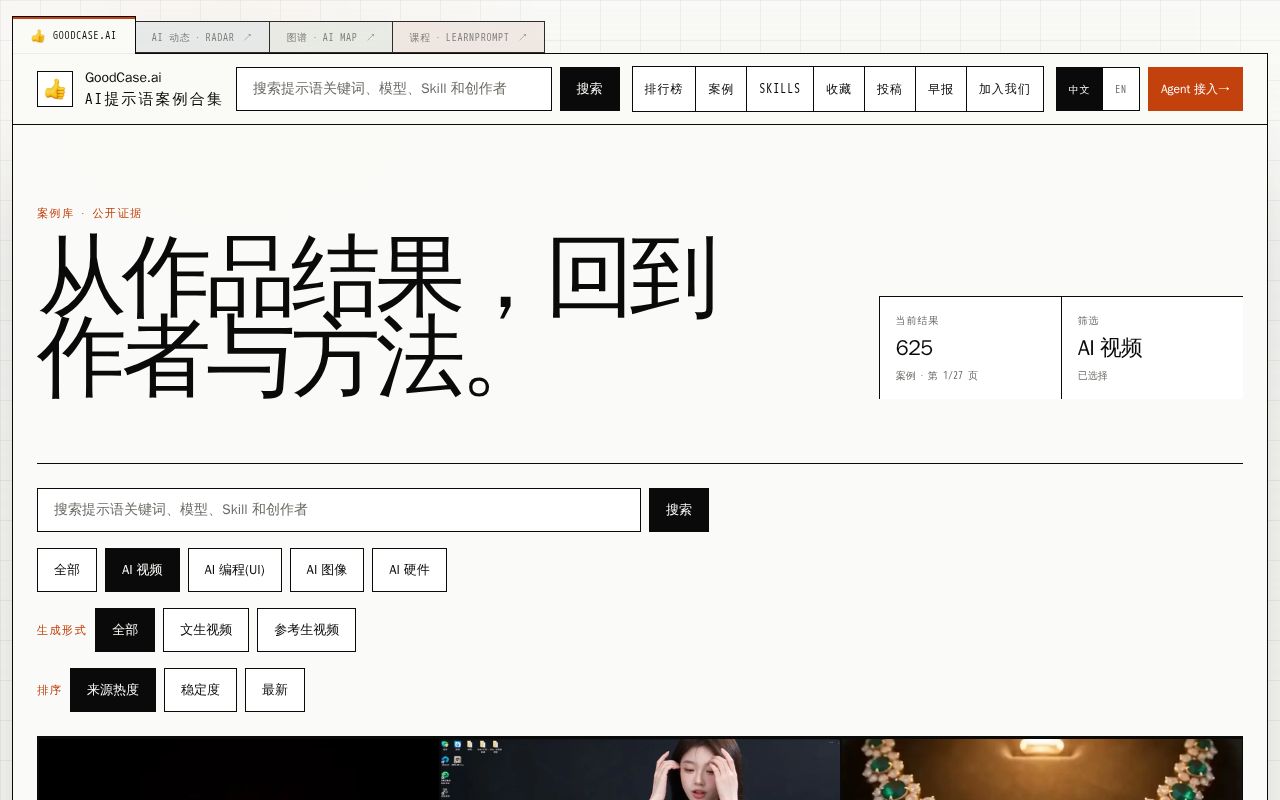Open the 案例 navigation item
Screen dimensions: 1280x800
(x=721, y=89)
